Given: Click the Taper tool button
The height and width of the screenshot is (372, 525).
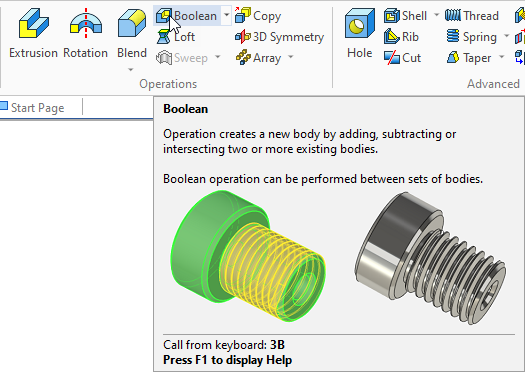Looking at the screenshot, I should pos(469,58).
